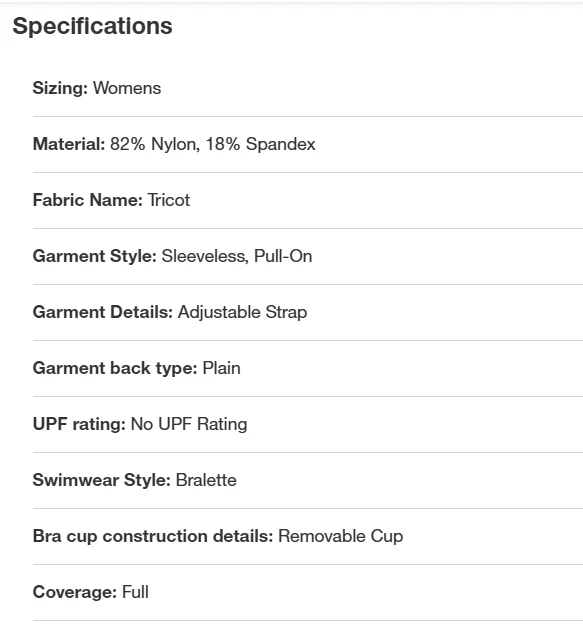Screen dimensions: 583x625
Task: Select the Fabric Name label
Action: [x=88, y=200]
